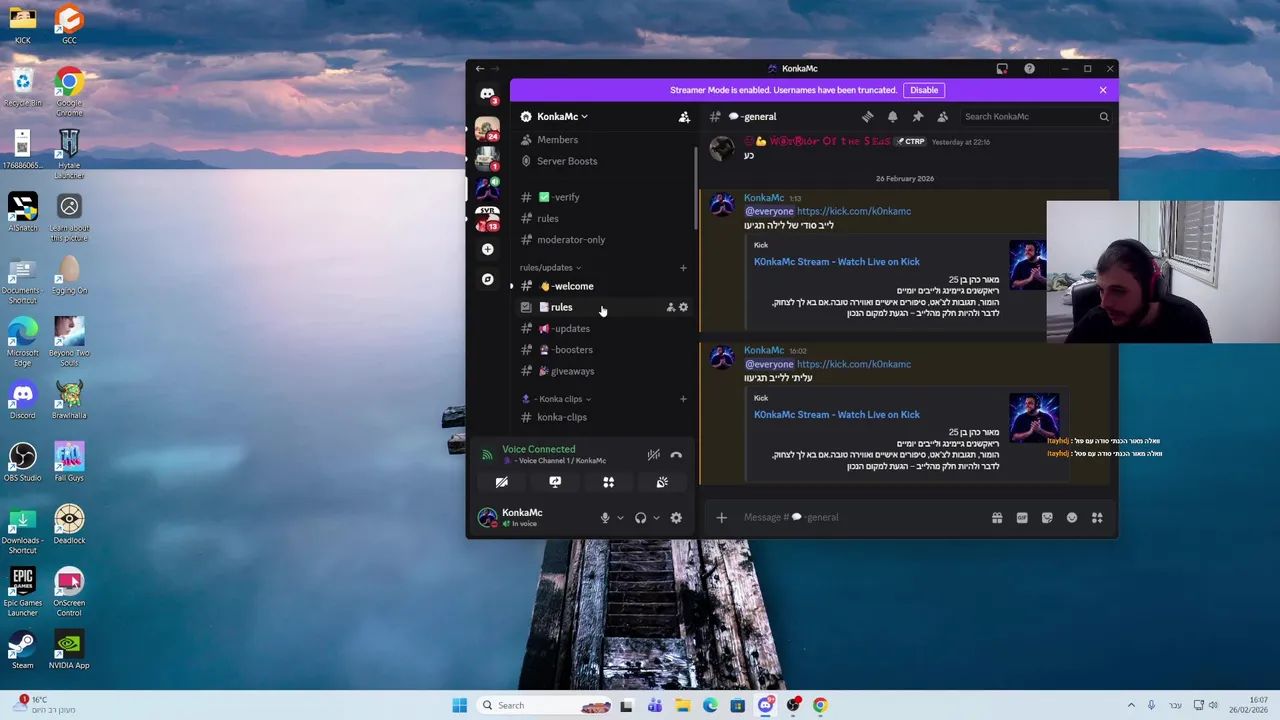Open the konka-clips channel

602,417
